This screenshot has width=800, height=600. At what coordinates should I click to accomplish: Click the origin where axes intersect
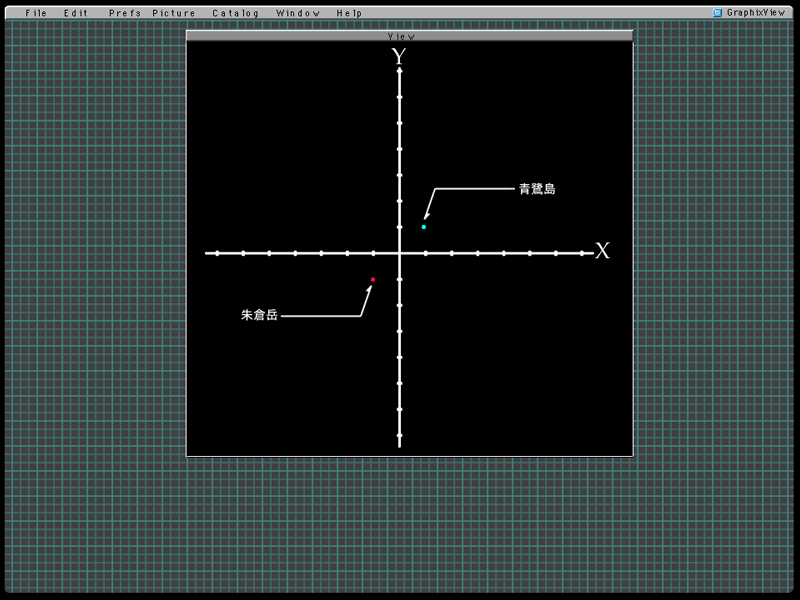click(399, 253)
